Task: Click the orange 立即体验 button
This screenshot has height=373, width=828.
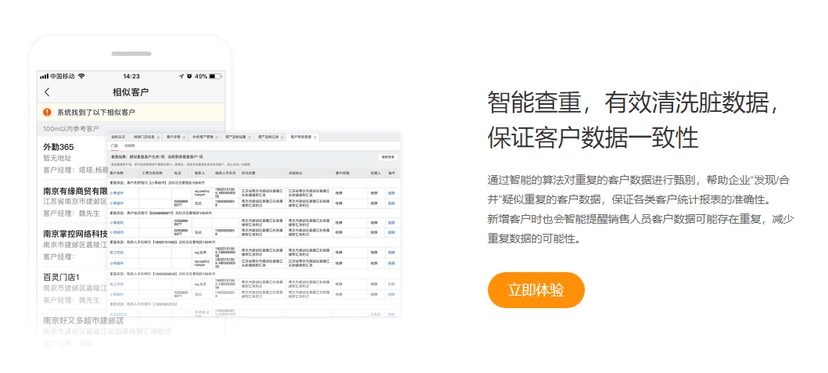Action: [536, 290]
